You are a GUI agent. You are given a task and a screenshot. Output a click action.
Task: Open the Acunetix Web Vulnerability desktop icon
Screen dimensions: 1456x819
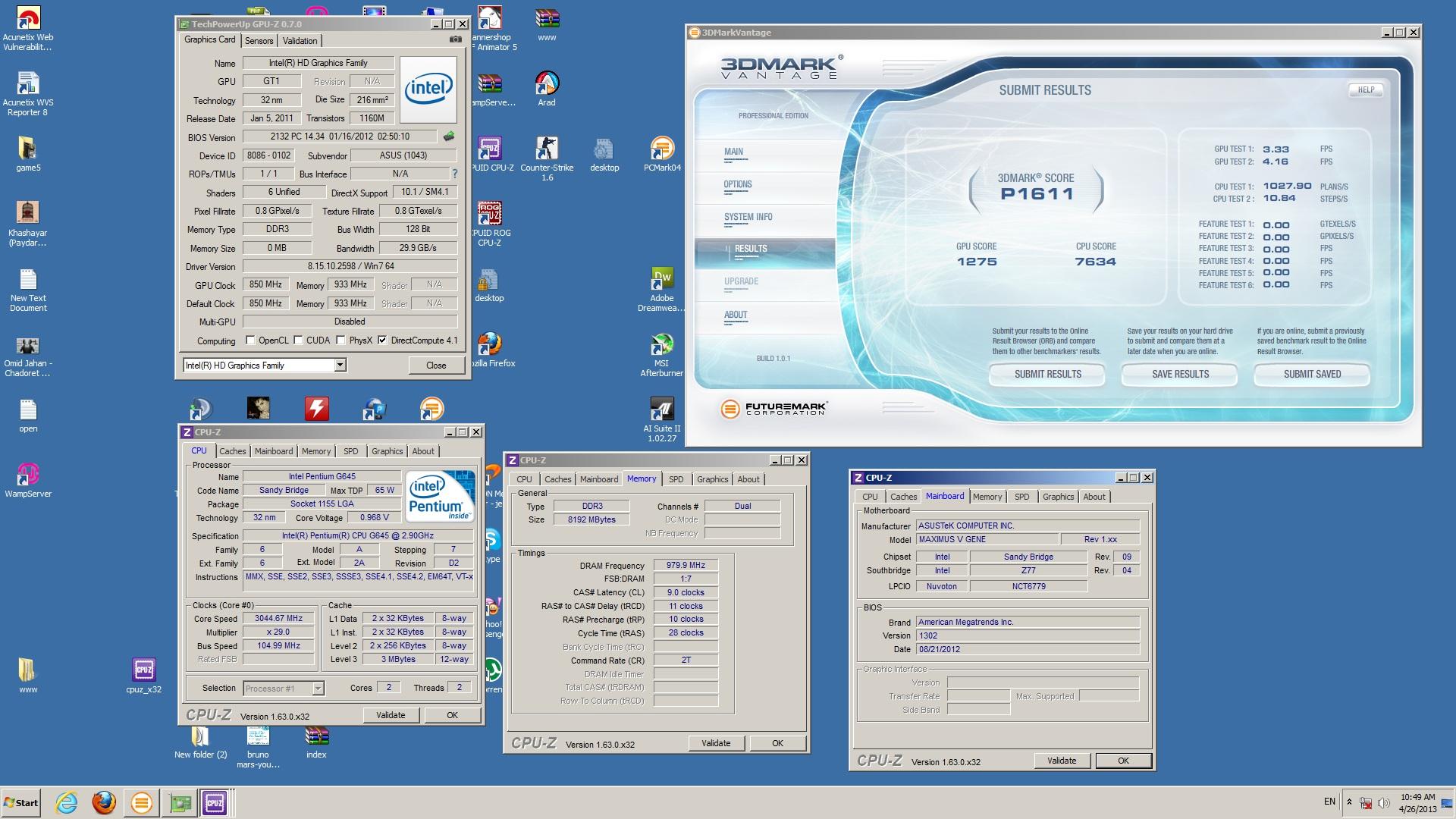[x=28, y=29]
